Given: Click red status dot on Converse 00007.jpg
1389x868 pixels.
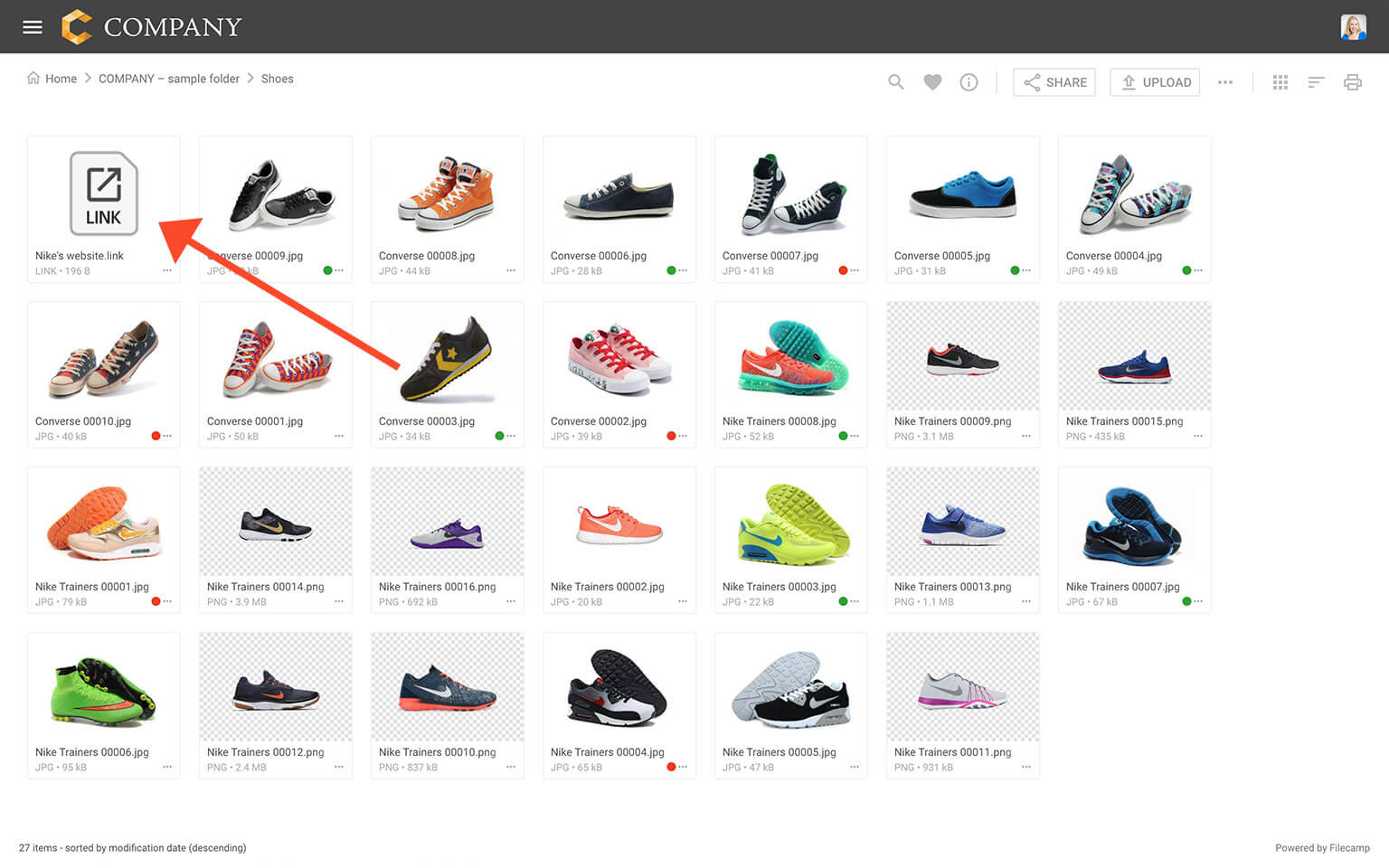Looking at the screenshot, I should tap(843, 270).
